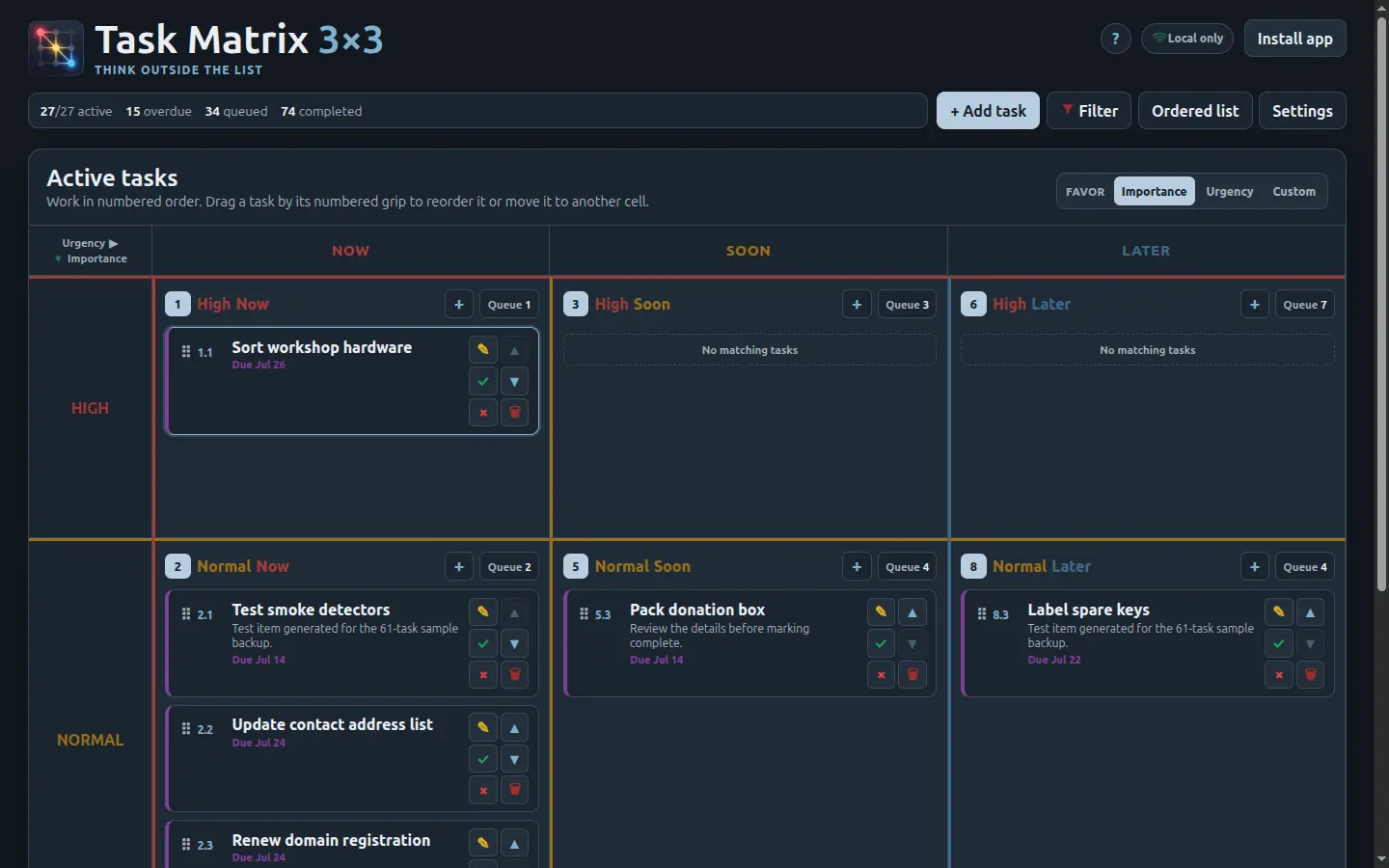Choose Custom favor ordering

point(1294,191)
